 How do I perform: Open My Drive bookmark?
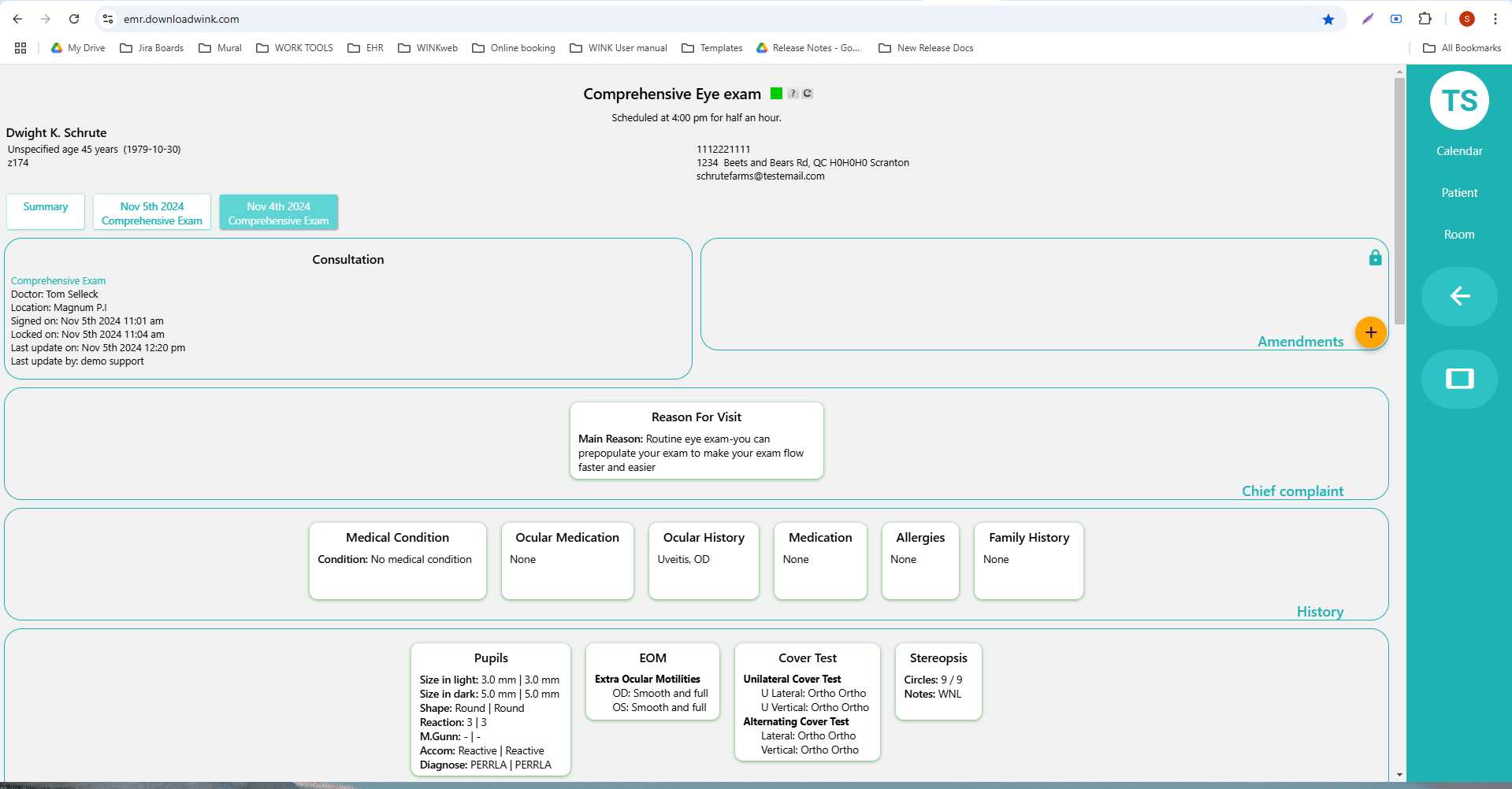78,48
